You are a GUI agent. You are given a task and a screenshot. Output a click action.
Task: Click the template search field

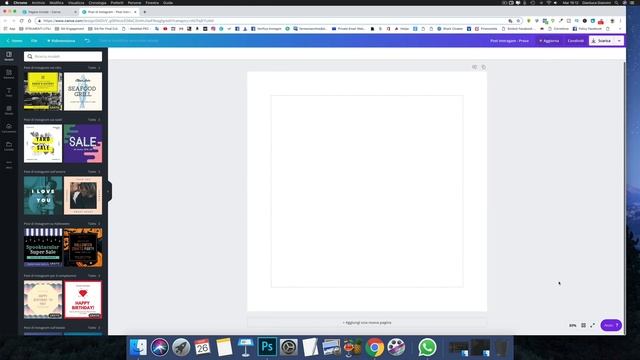pyautogui.click(x=63, y=56)
